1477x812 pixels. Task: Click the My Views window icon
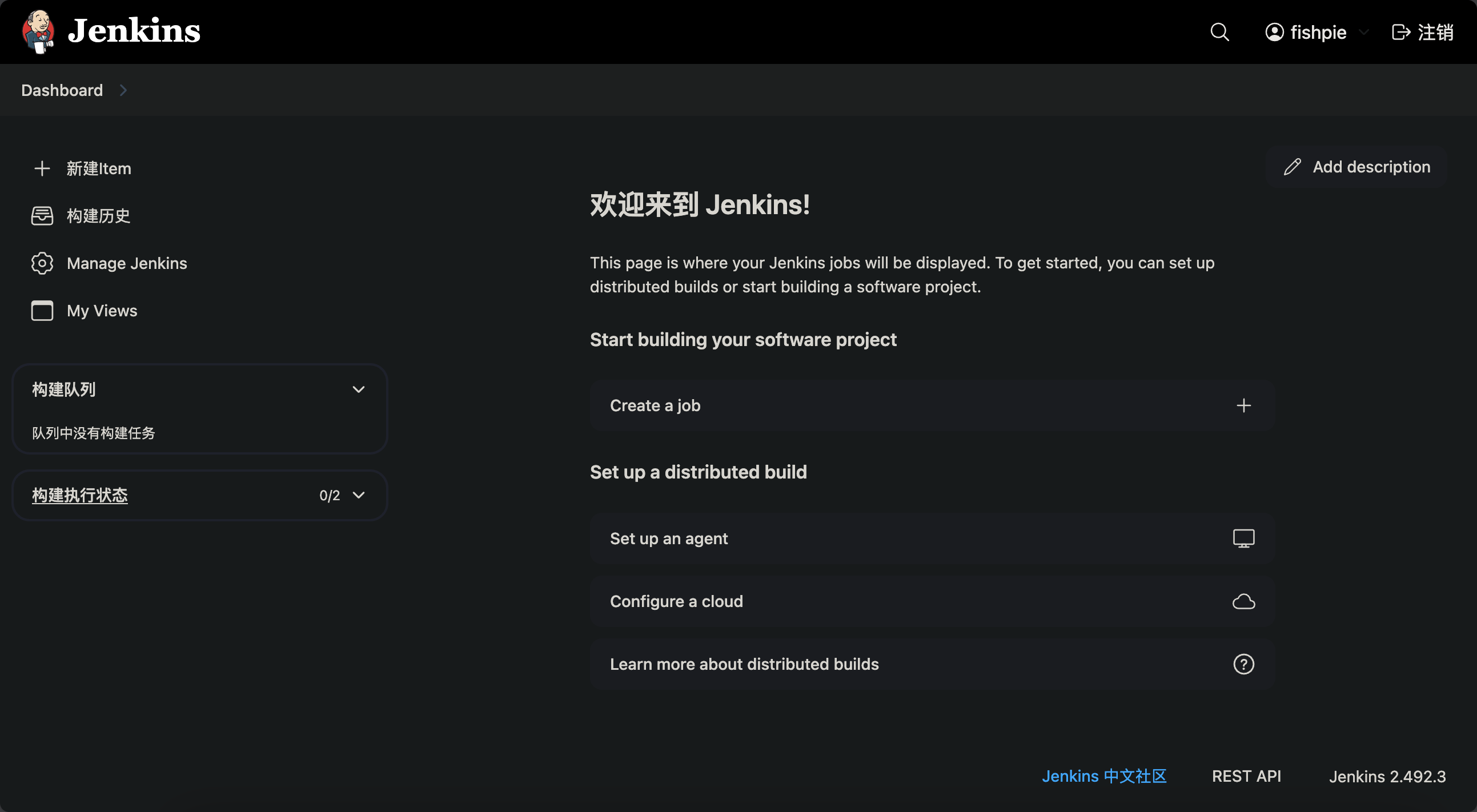coord(42,311)
